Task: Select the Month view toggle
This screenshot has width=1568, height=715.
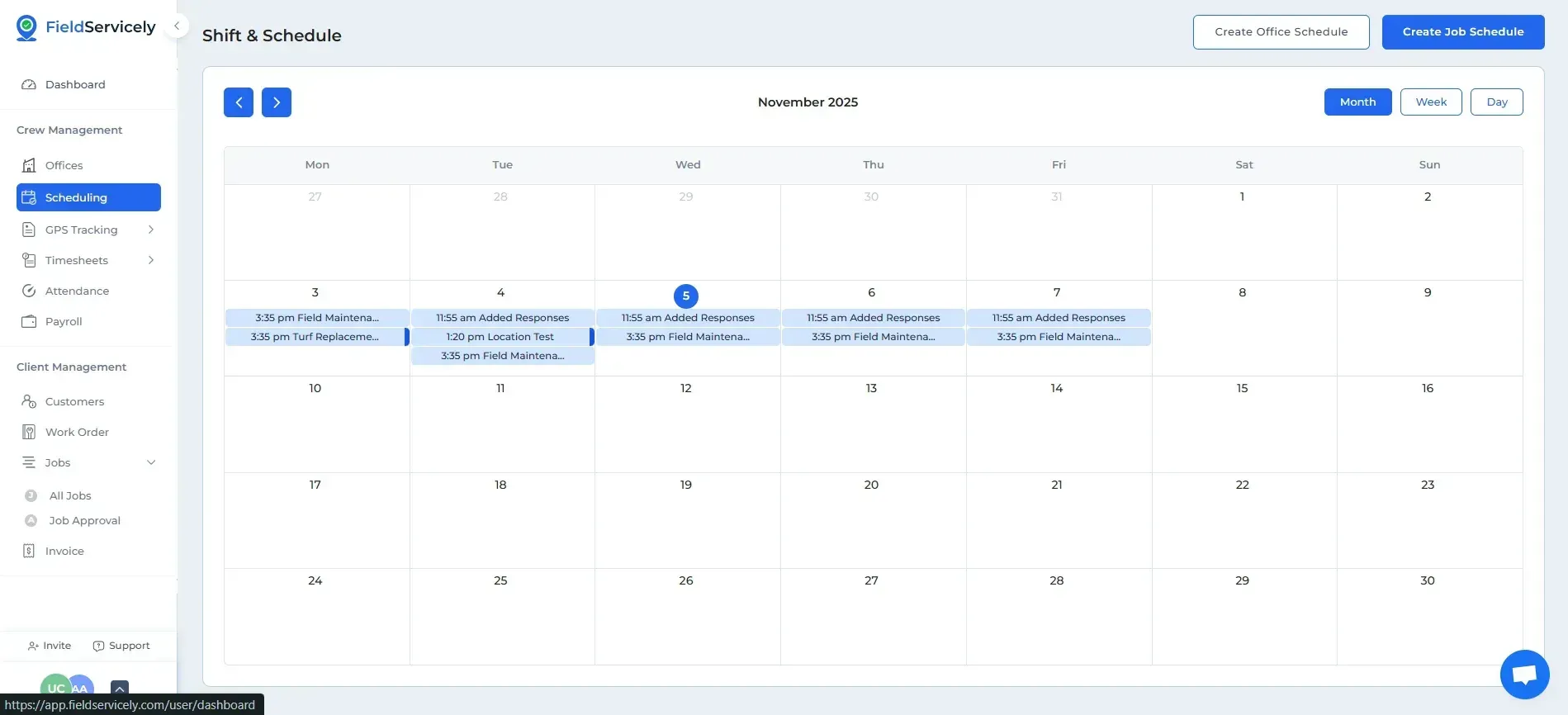Action: (x=1357, y=102)
